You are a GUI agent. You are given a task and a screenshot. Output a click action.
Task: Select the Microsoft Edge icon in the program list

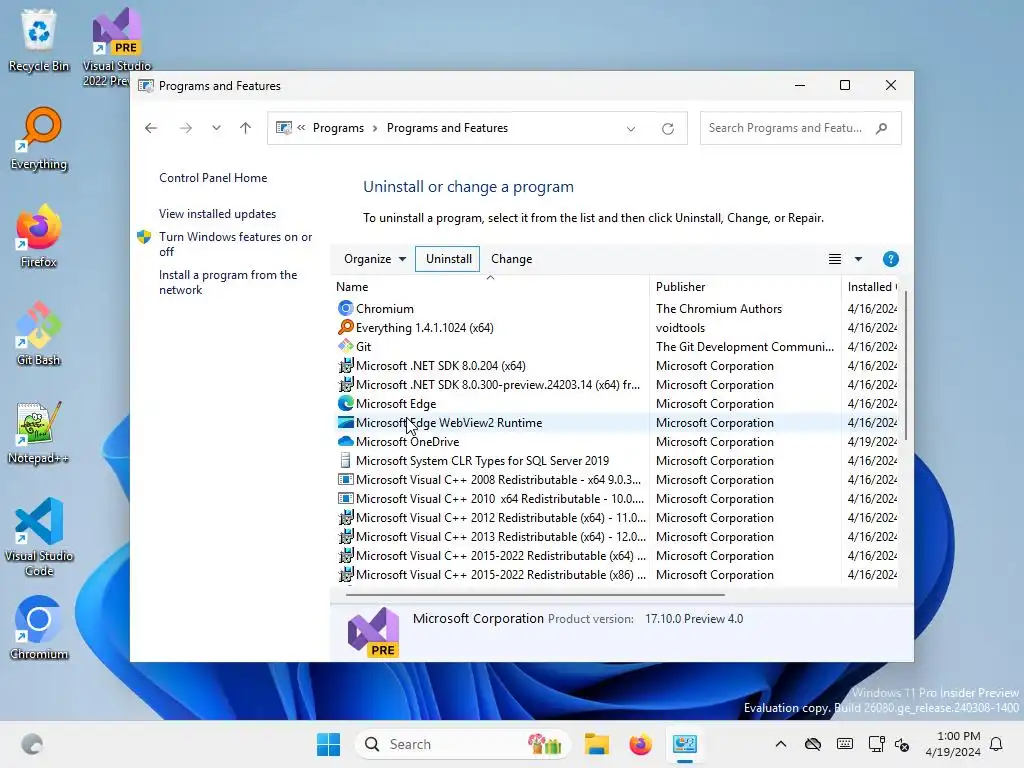coord(345,404)
